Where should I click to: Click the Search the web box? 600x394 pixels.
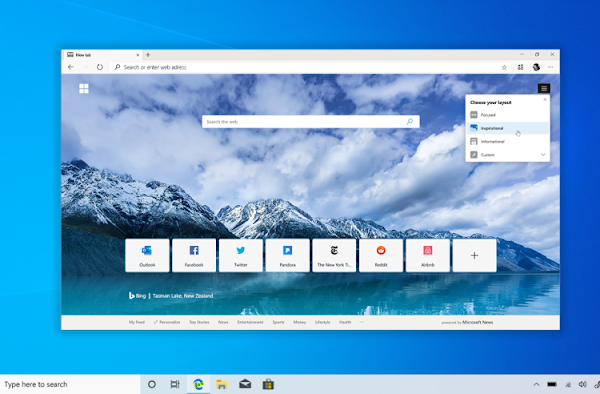point(311,122)
